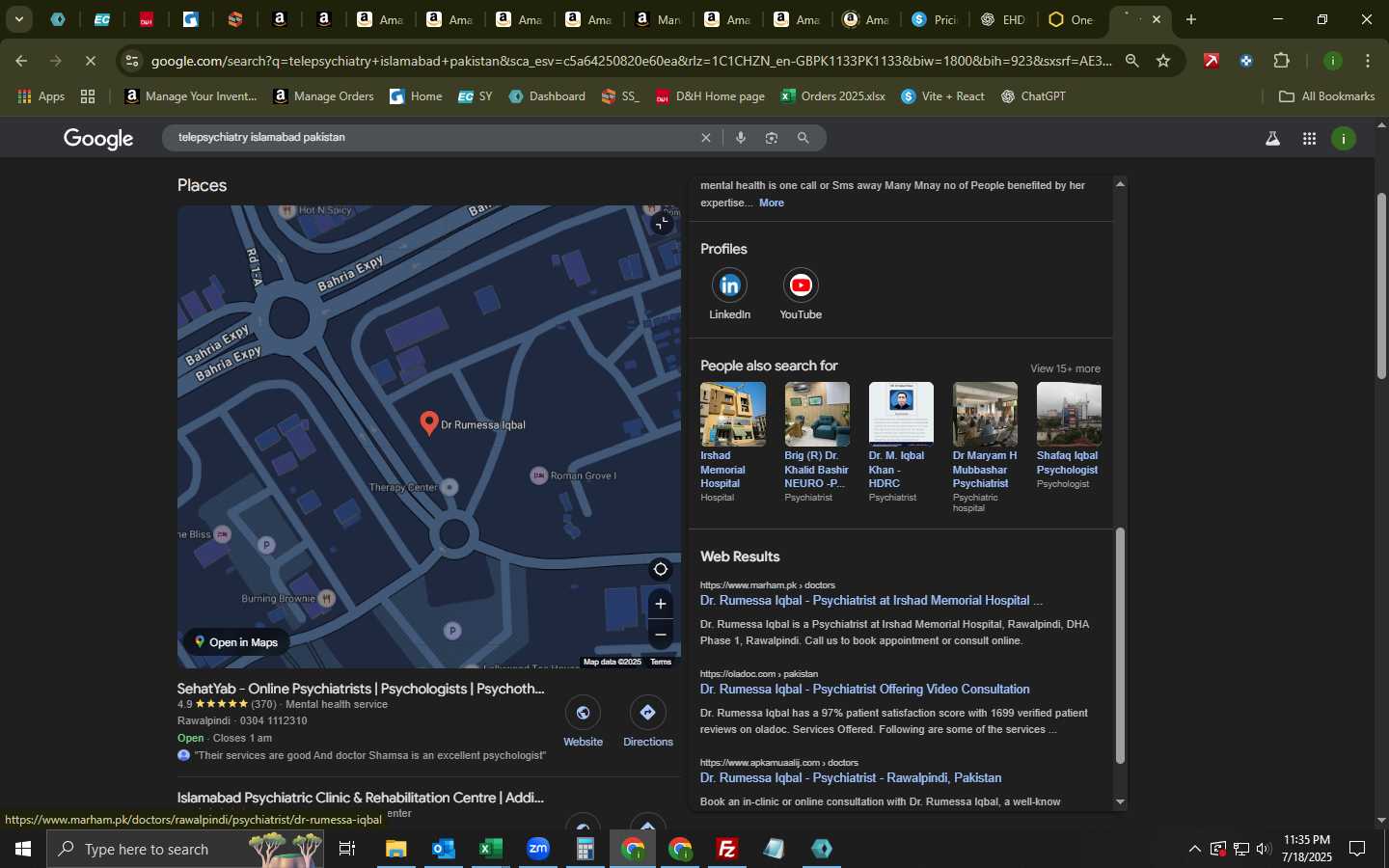Viewport: 1389px width, 868px height.
Task: Open SehatYab website
Action: [583, 721]
